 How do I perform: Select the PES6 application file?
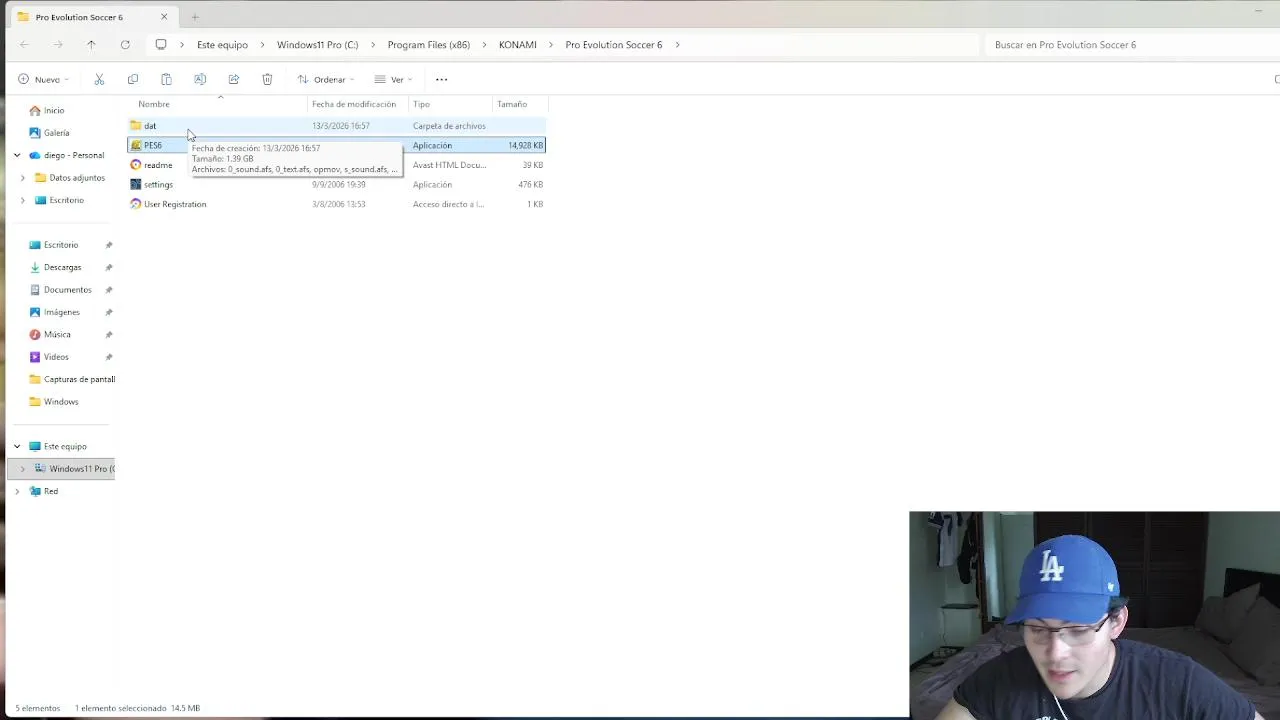(x=337, y=145)
